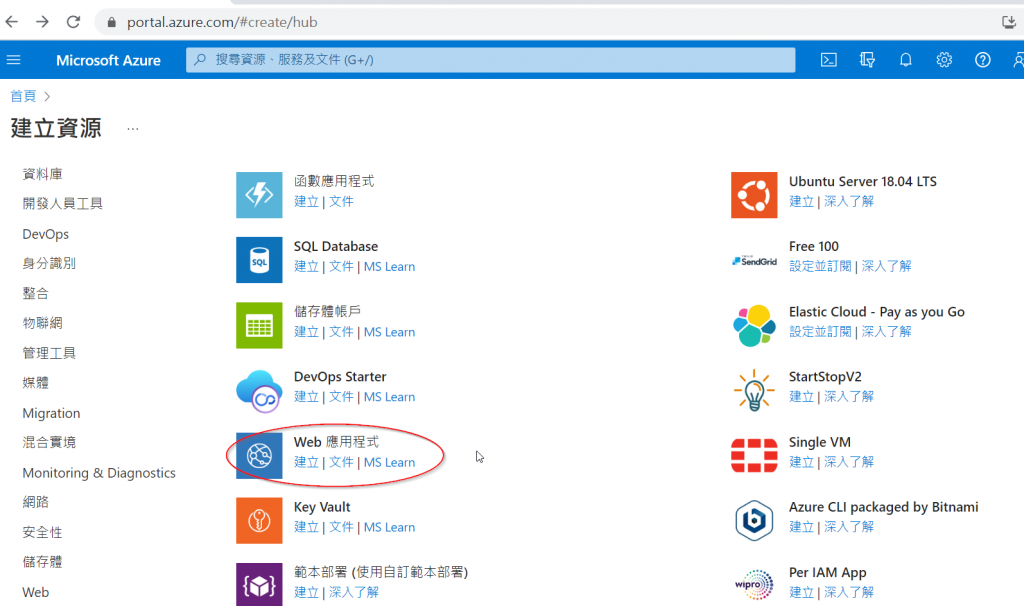Click the Key Vault icon
1024x606 pixels.
pyautogui.click(x=259, y=520)
